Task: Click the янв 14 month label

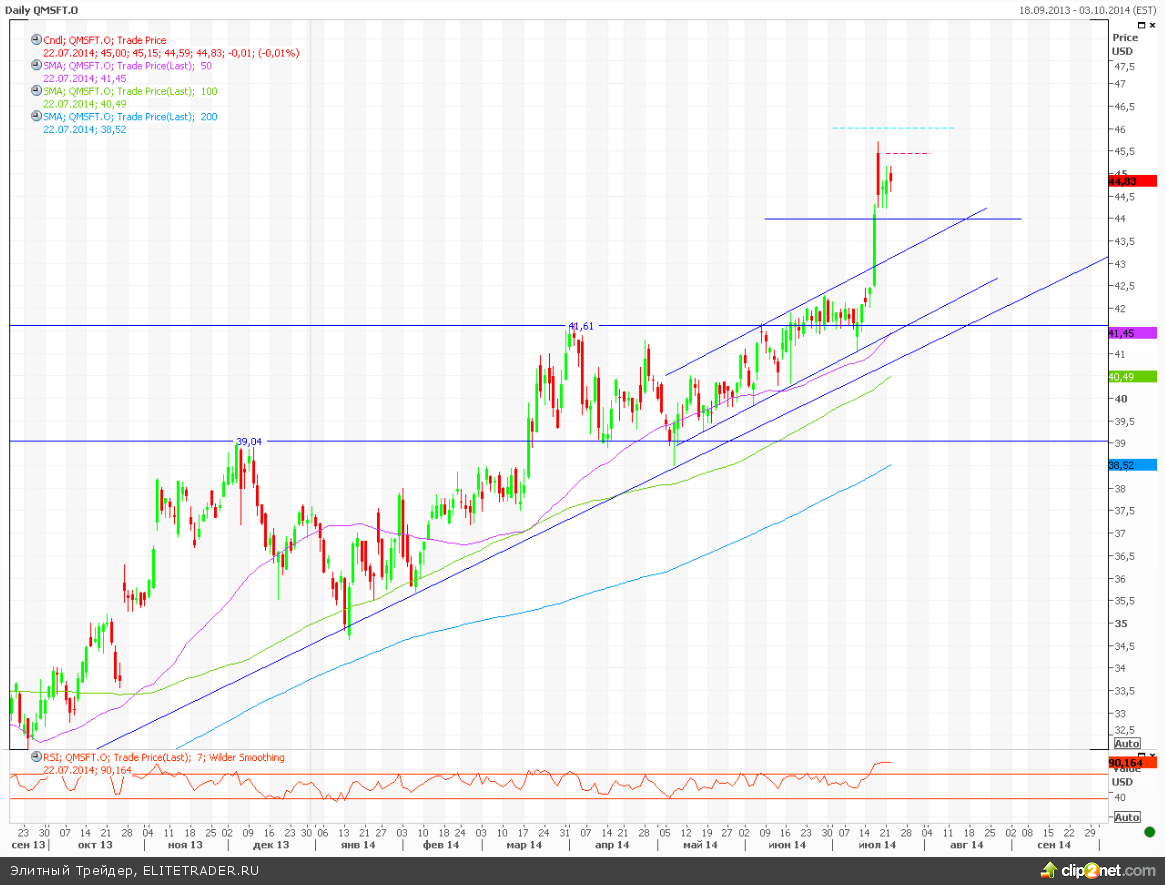Action: click(358, 845)
